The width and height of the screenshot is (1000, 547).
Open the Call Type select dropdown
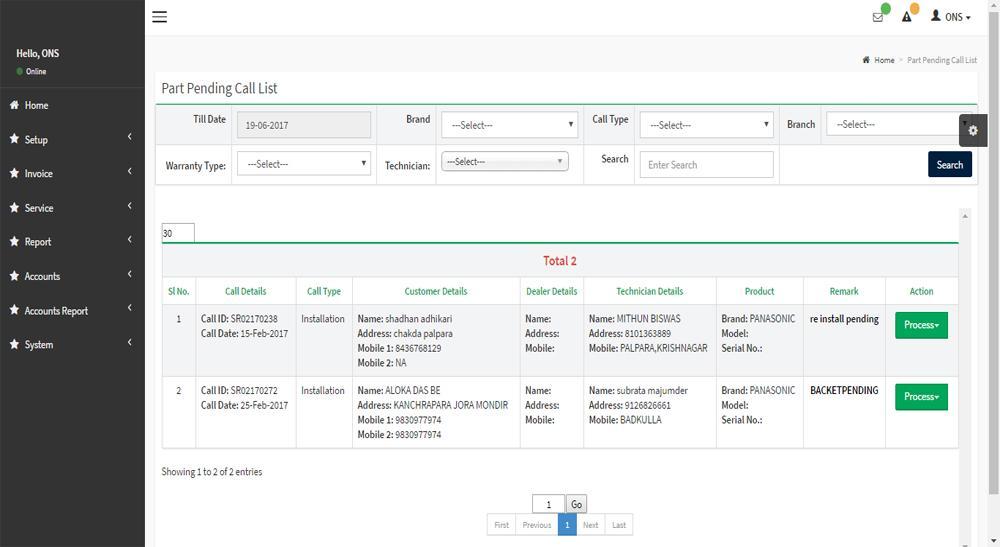[x=707, y=125]
